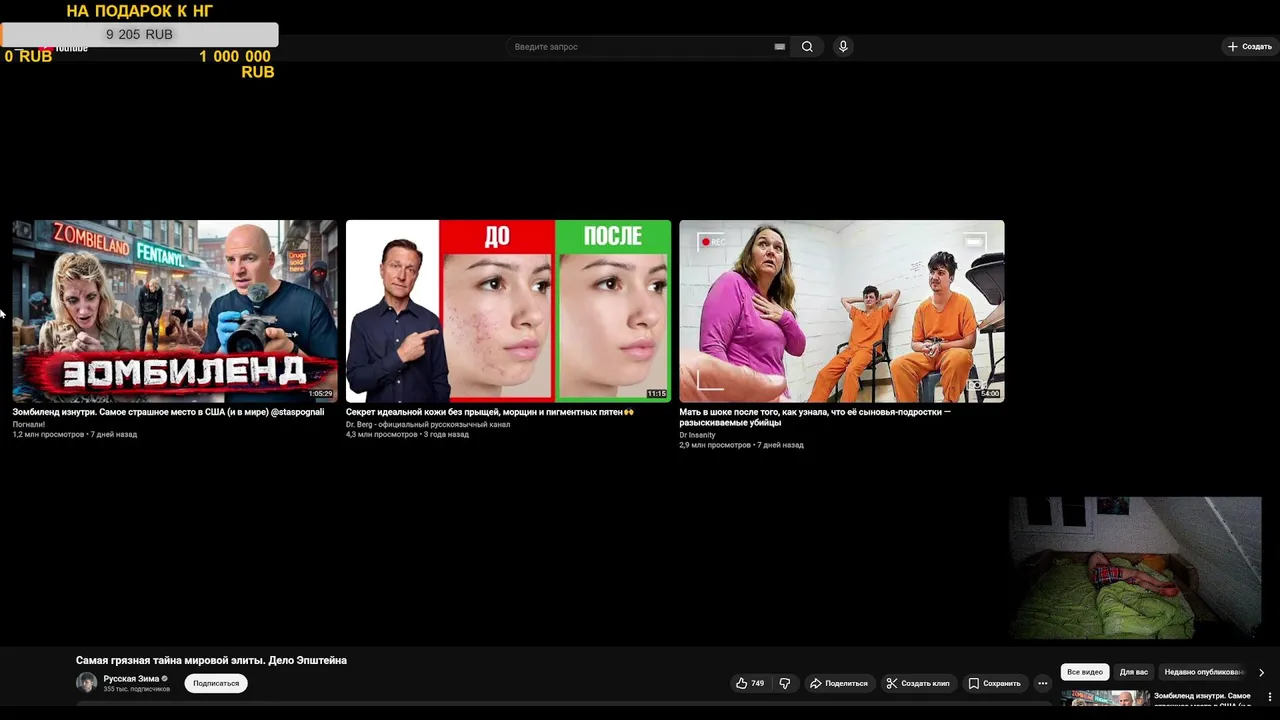Select the Для вас filter chip
Image resolution: width=1280 pixels, height=720 pixels.
[x=1134, y=672]
